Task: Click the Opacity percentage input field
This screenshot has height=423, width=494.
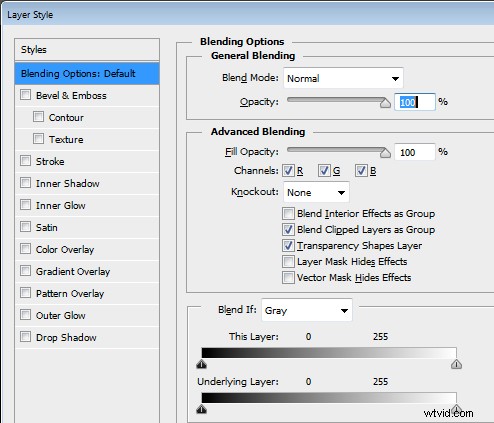Action: tap(415, 102)
